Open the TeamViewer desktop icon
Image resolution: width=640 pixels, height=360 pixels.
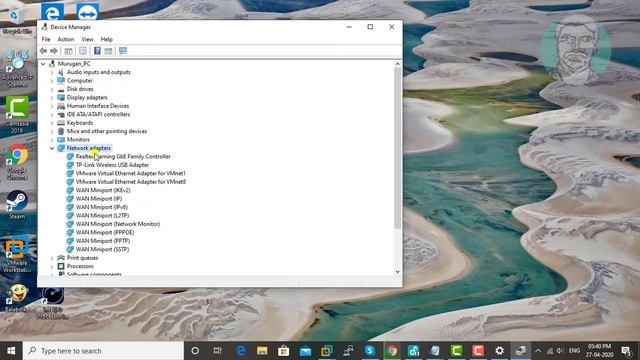click(x=87, y=12)
